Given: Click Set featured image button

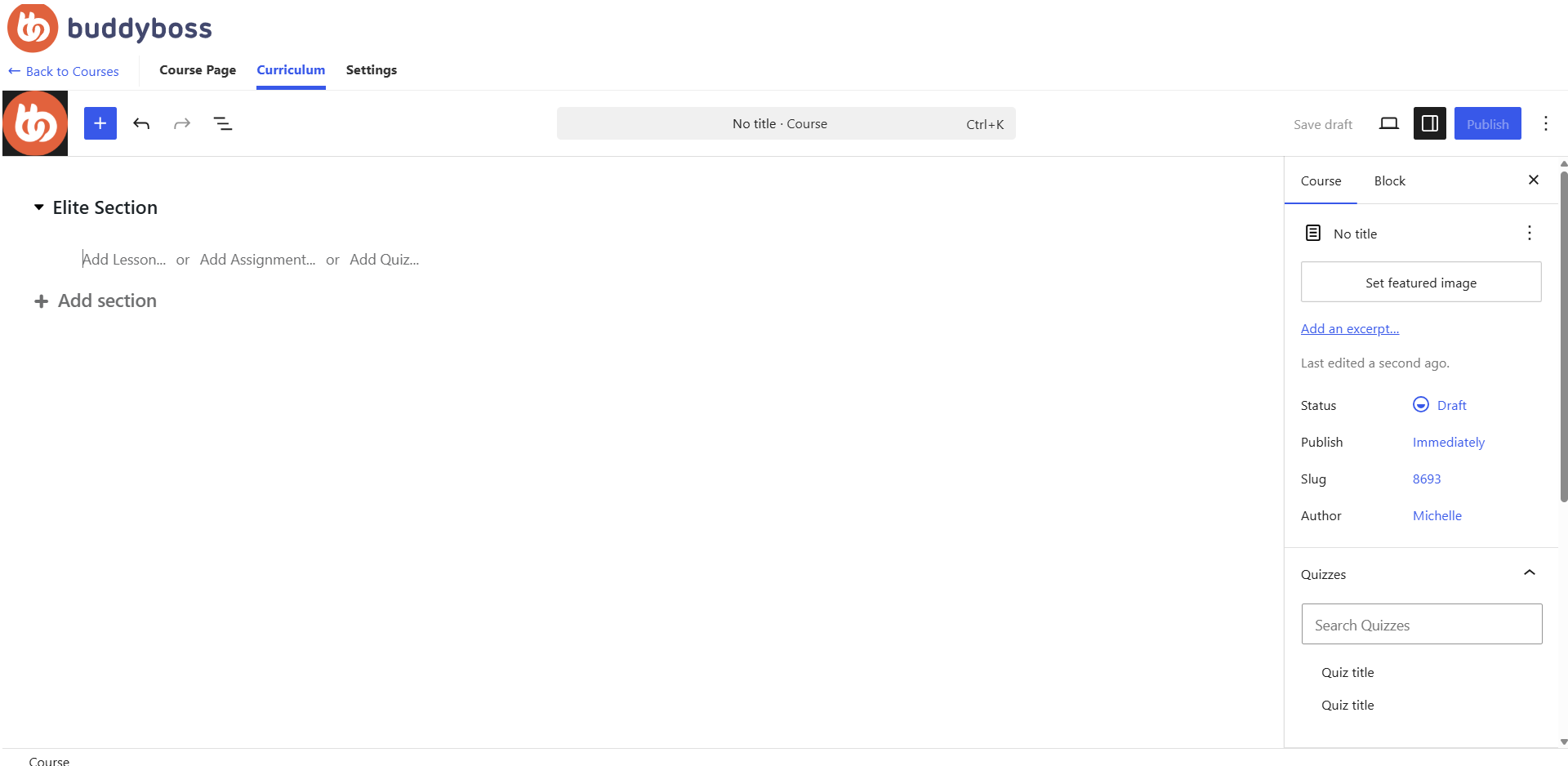Looking at the screenshot, I should [x=1421, y=282].
